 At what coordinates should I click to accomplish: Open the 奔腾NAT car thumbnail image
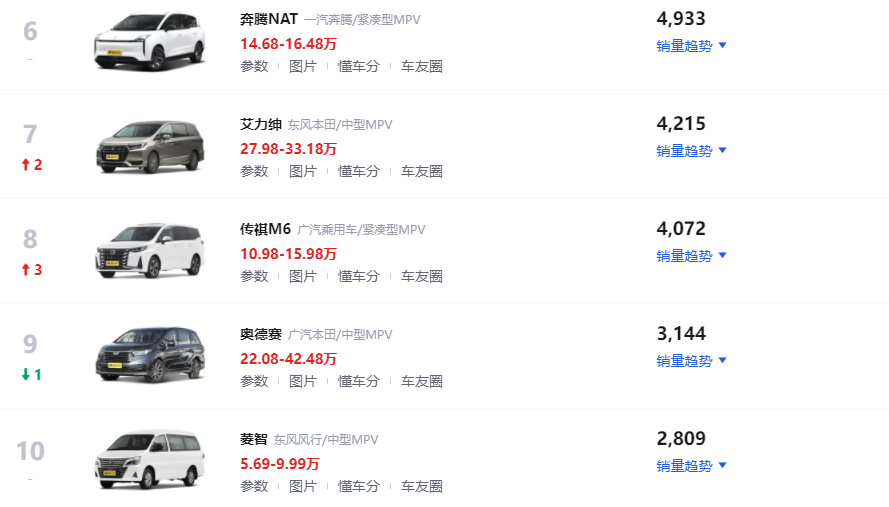(150, 41)
